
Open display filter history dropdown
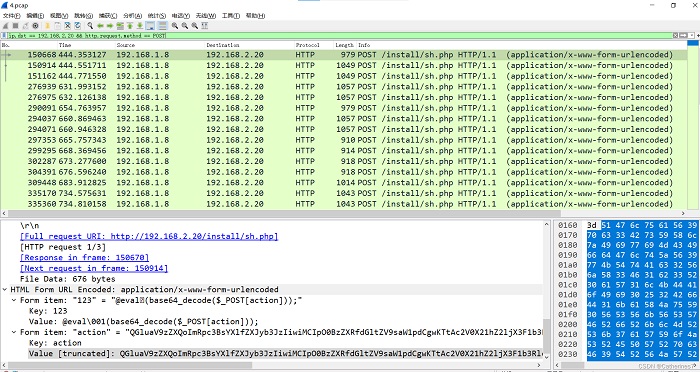click(x=692, y=35)
